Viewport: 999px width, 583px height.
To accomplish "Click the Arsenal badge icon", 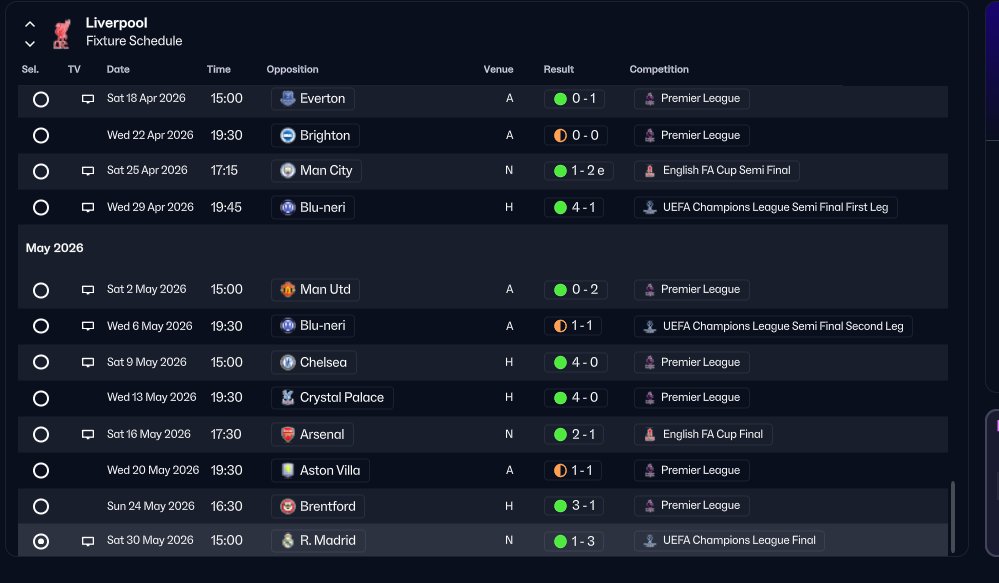I will coord(288,435).
